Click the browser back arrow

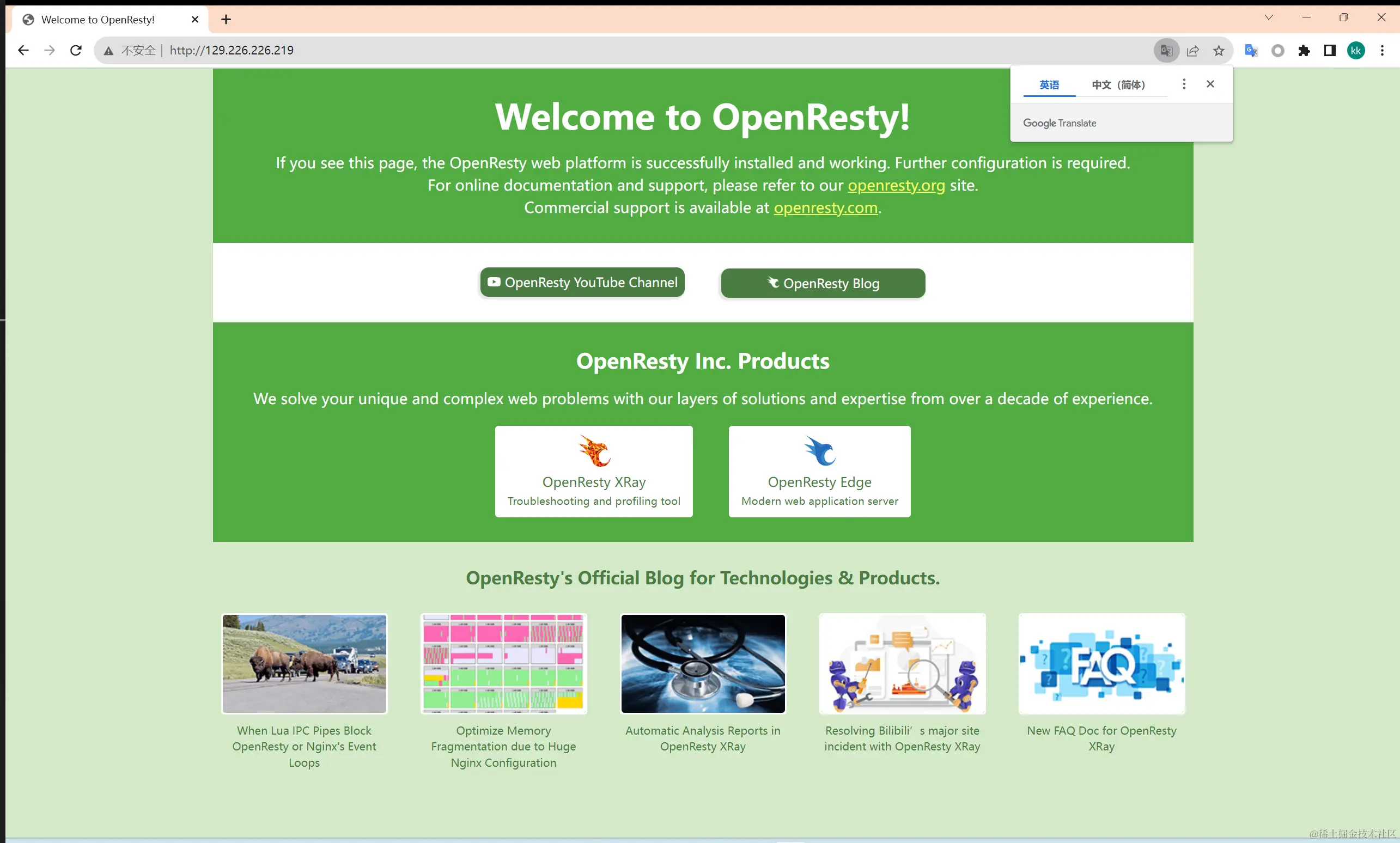[x=23, y=50]
